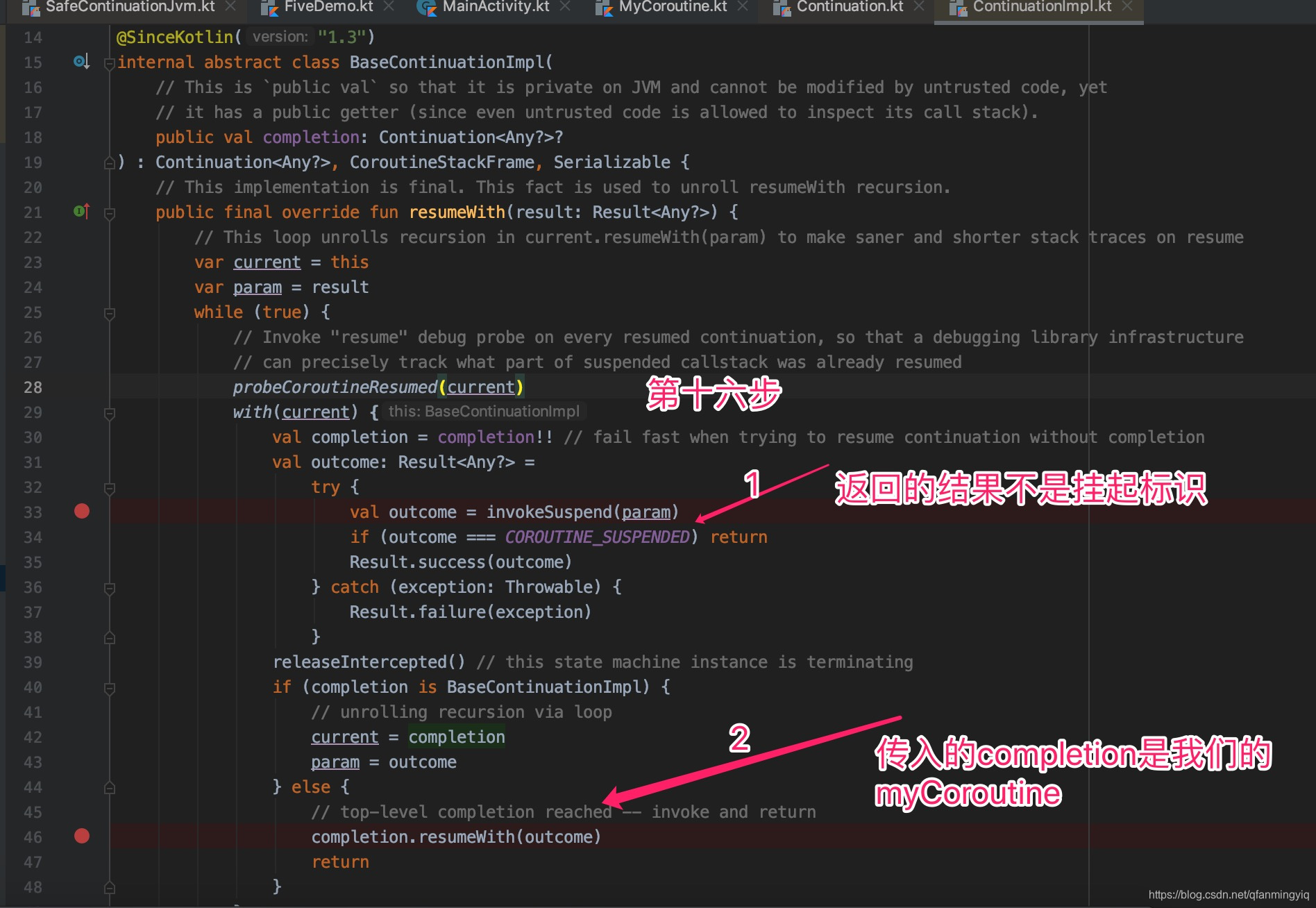Close the MainActivity.kt tab
The image size is (1316, 908).
point(565,6)
